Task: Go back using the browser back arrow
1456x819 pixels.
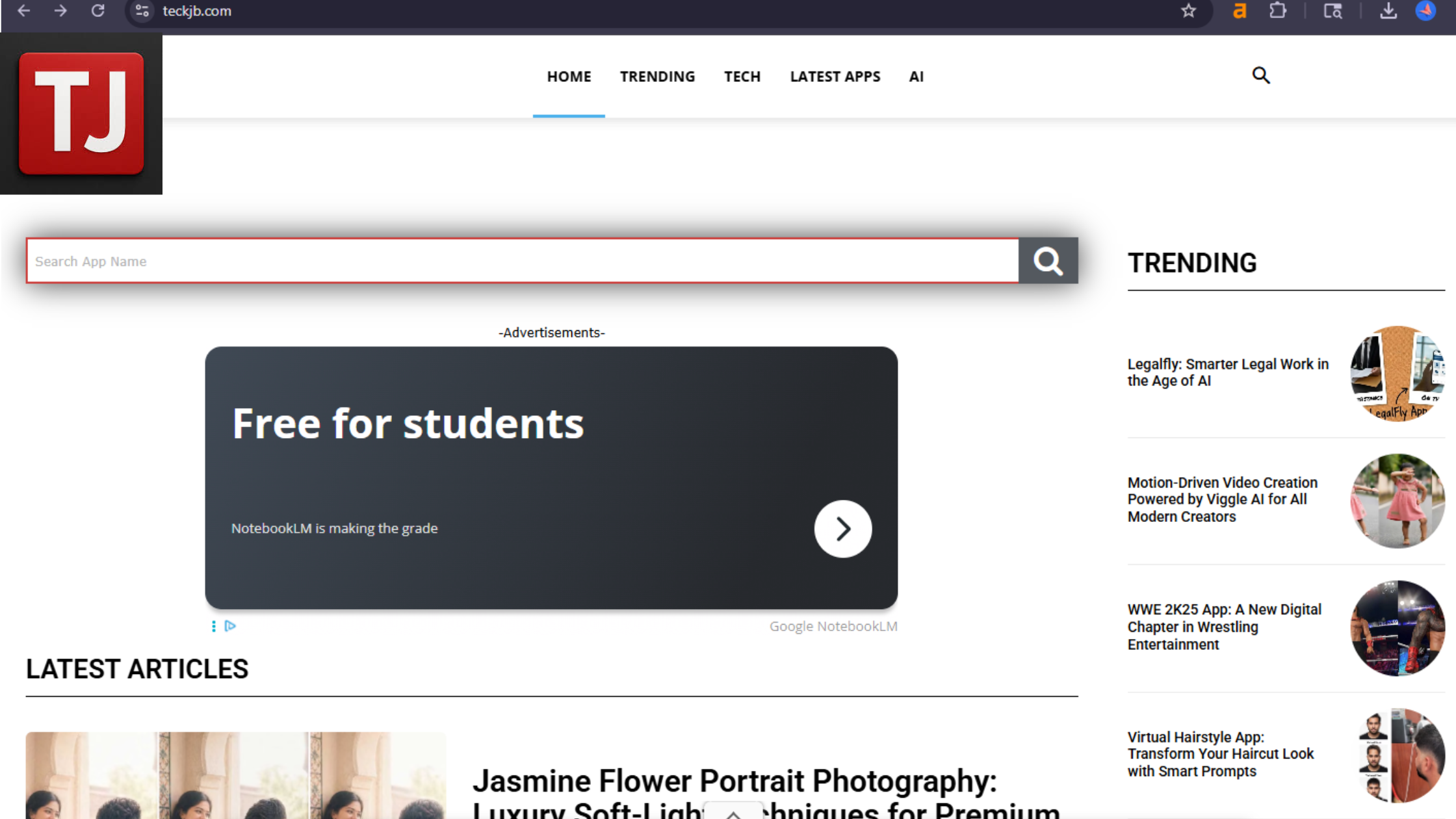Action: click(23, 11)
